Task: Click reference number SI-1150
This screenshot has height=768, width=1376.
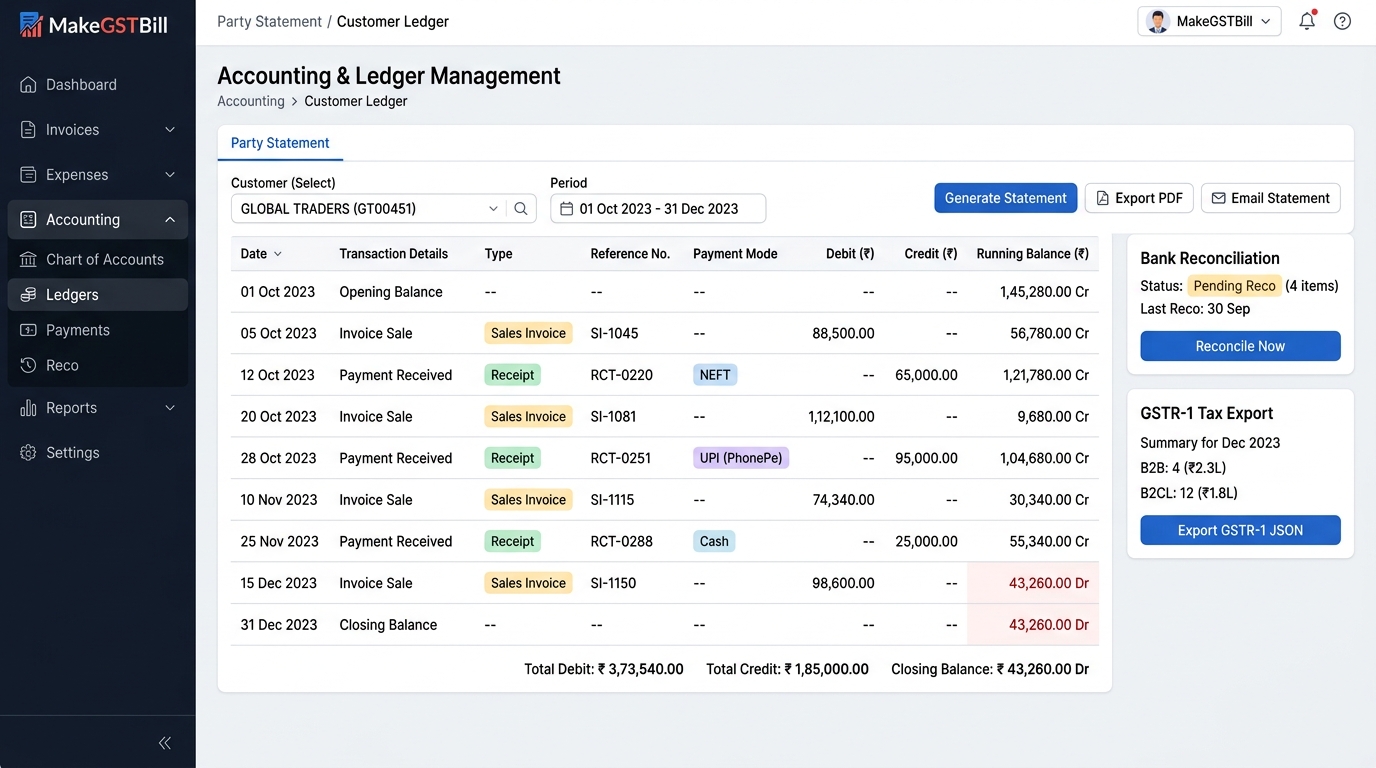Action: [x=613, y=583]
